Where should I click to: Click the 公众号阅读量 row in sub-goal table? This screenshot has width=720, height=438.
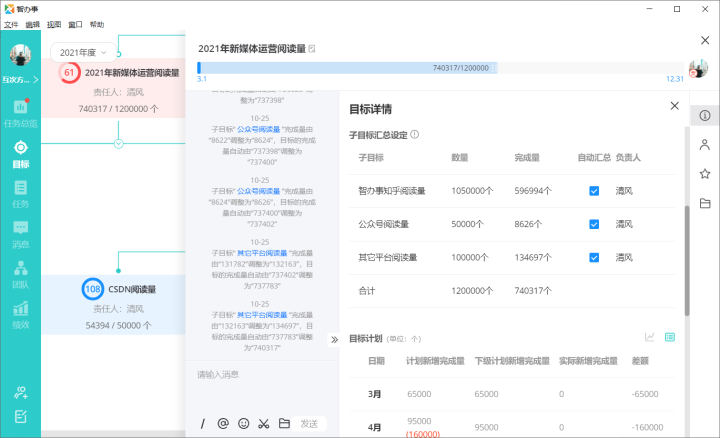512,224
